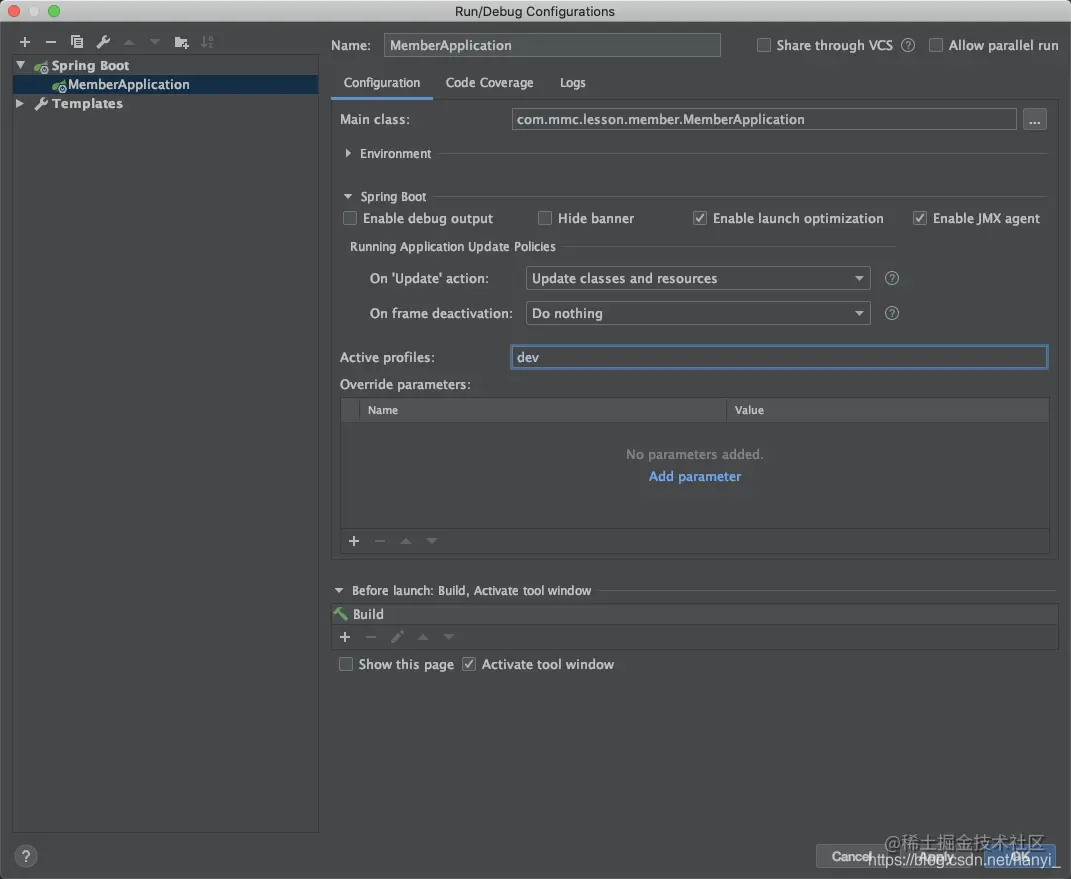Move before launch task down
1071x879 pixels.
[449, 637]
